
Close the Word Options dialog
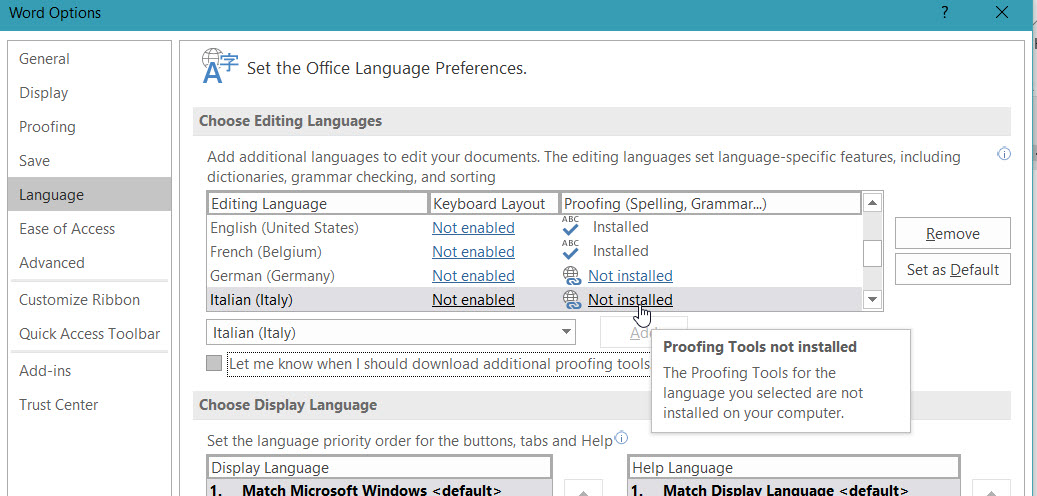coord(1003,13)
